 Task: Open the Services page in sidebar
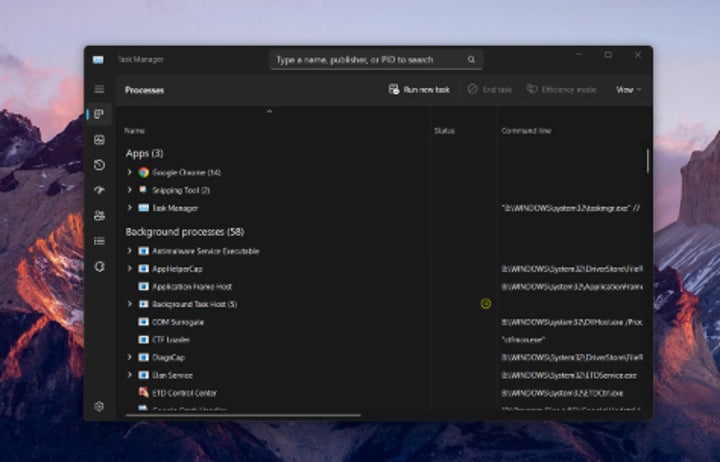click(99, 266)
